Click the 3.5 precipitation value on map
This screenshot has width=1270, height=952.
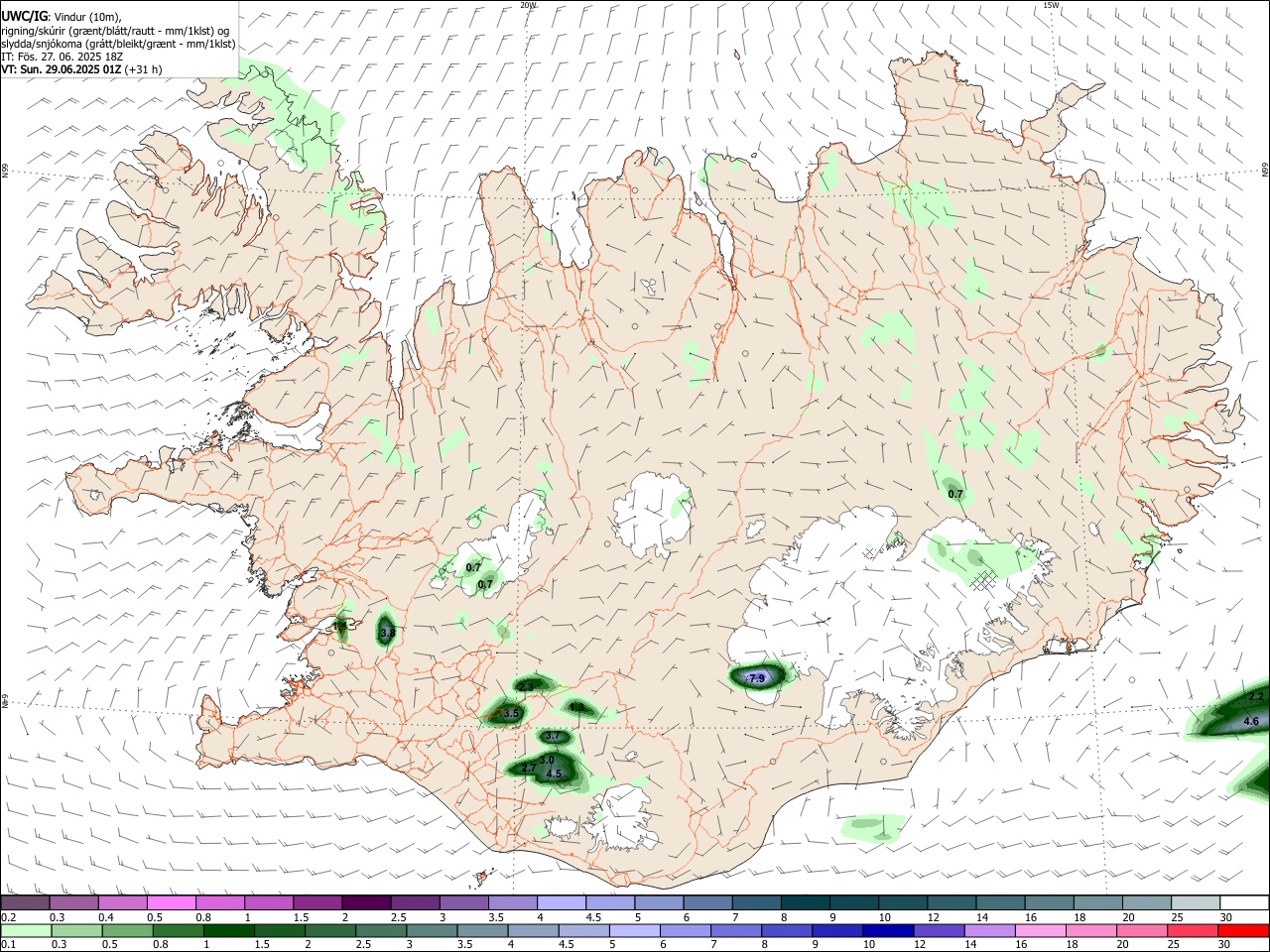pos(512,713)
